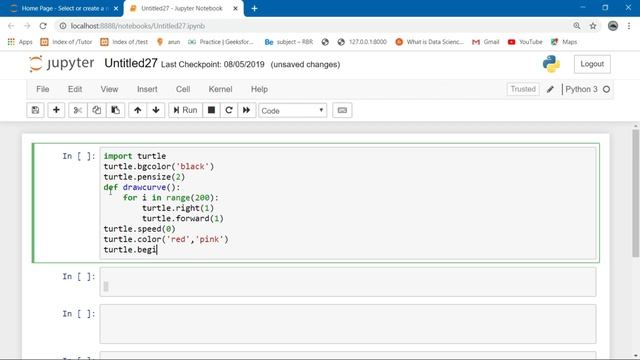
Task: Open the Insert menu
Action: [x=147, y=89]
